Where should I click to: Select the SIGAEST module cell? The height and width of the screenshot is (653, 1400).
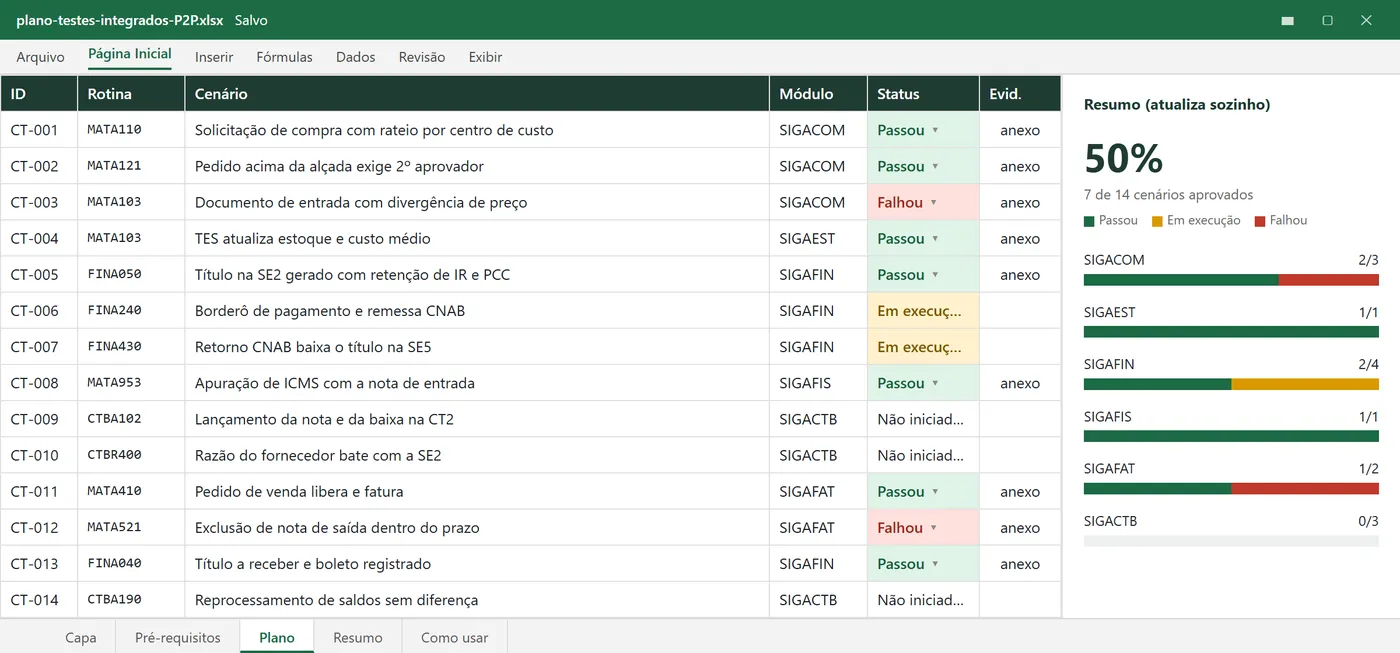(818, 238)
